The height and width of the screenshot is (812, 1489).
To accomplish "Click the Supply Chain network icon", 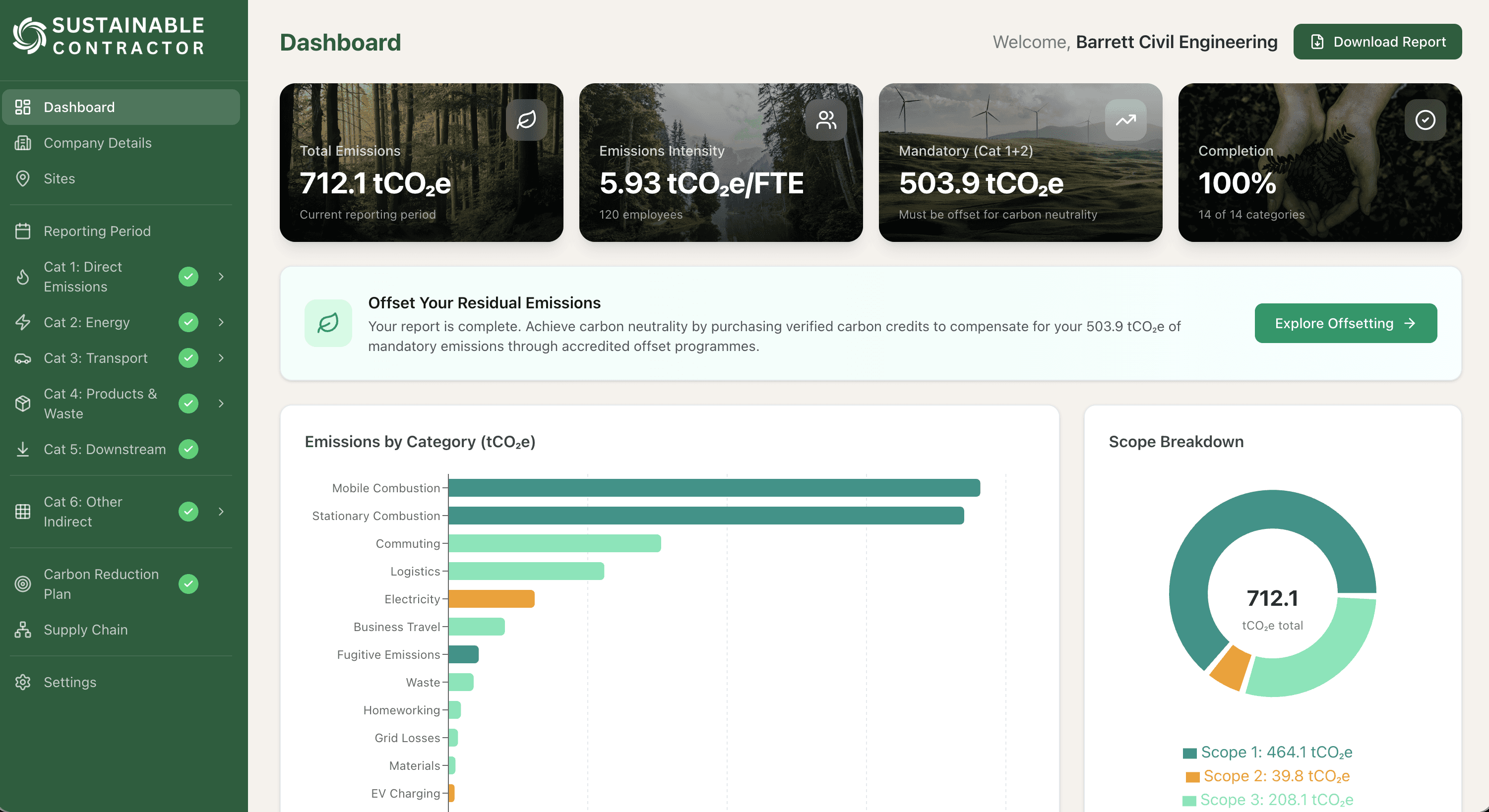I will [22, 630].
